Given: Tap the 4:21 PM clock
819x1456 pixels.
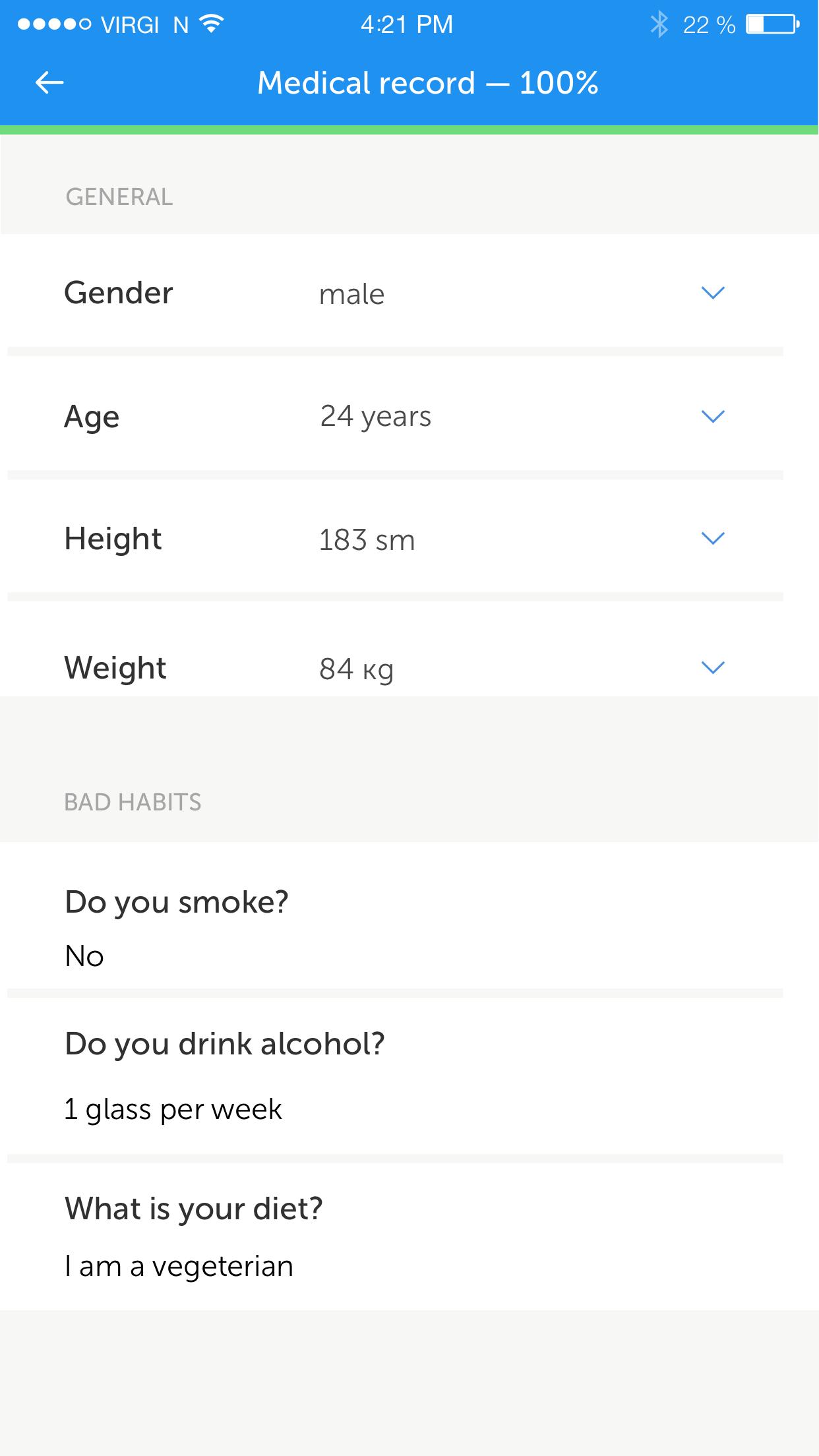Looking at the screenshot, I should [407, 24].
